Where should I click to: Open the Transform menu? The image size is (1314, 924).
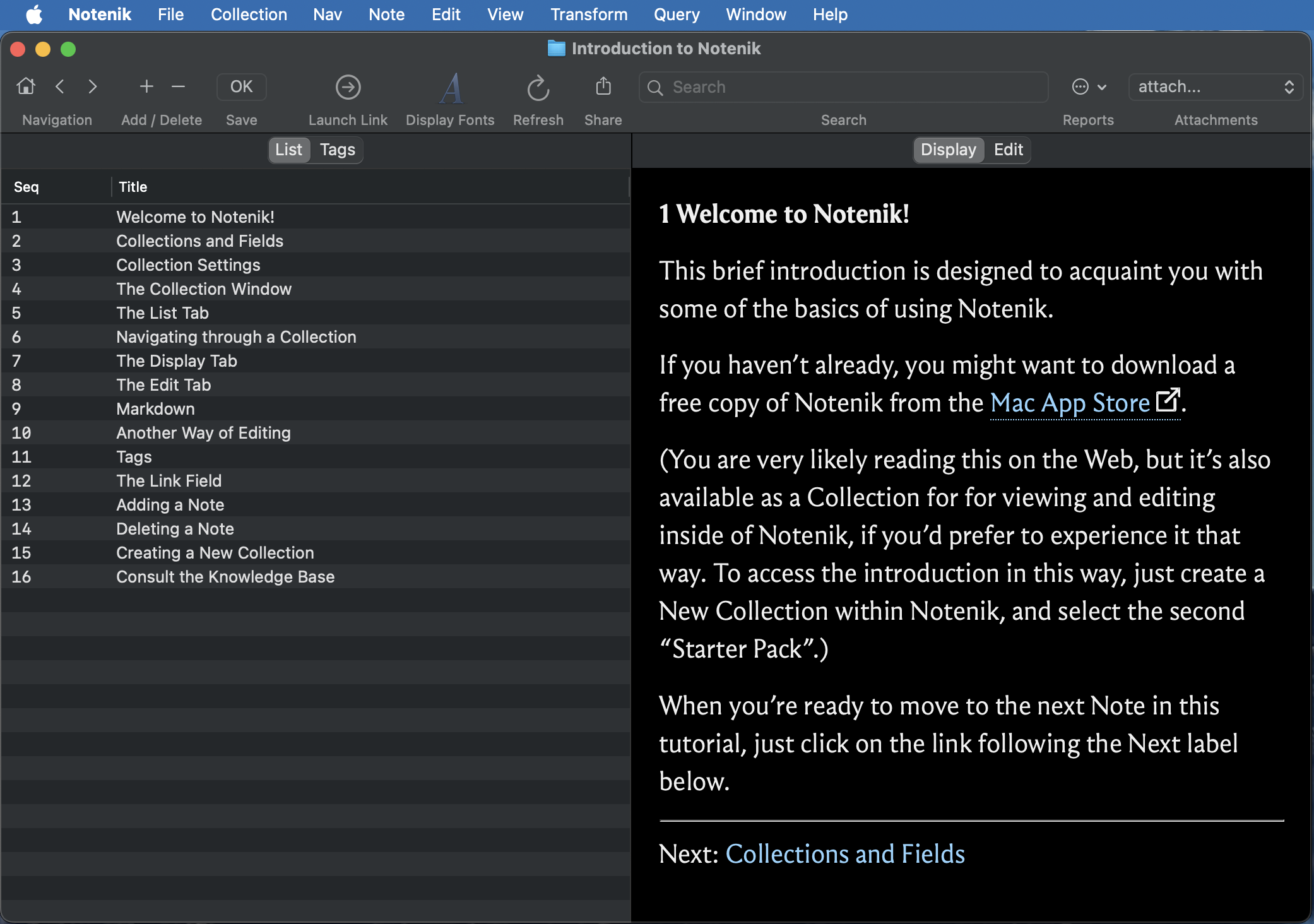click(x=588, y=15)
